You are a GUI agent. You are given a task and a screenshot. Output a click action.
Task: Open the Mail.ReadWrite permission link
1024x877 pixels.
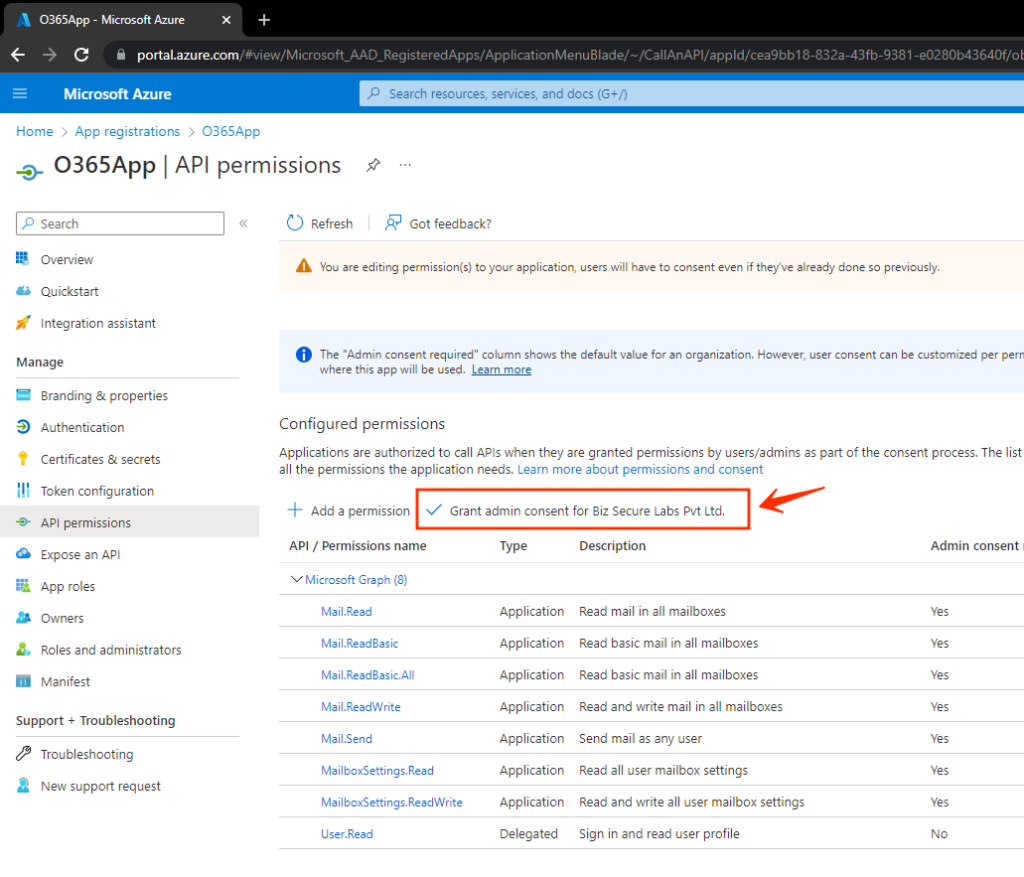pos(360,706)
